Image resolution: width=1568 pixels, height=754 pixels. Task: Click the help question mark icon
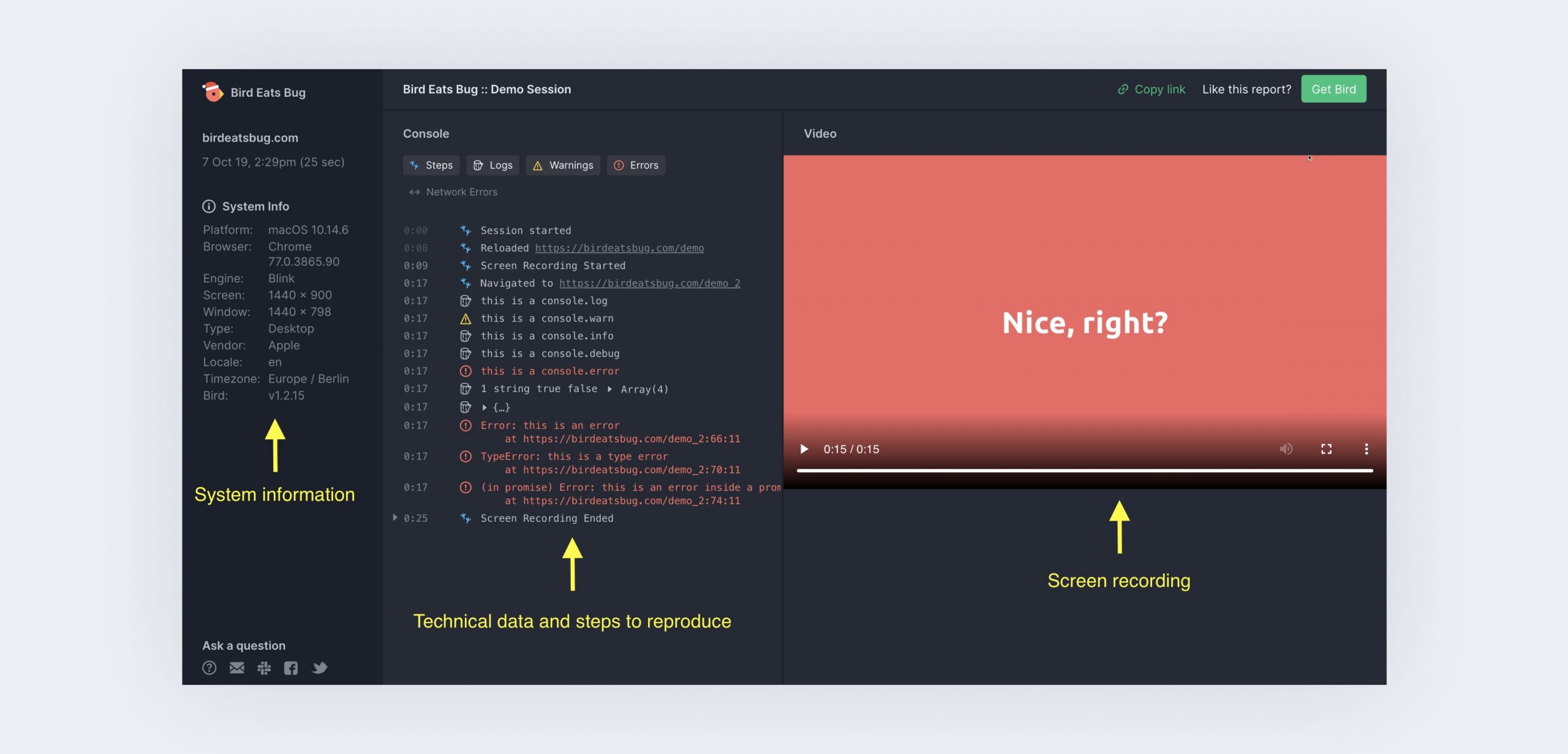[209, 668]
